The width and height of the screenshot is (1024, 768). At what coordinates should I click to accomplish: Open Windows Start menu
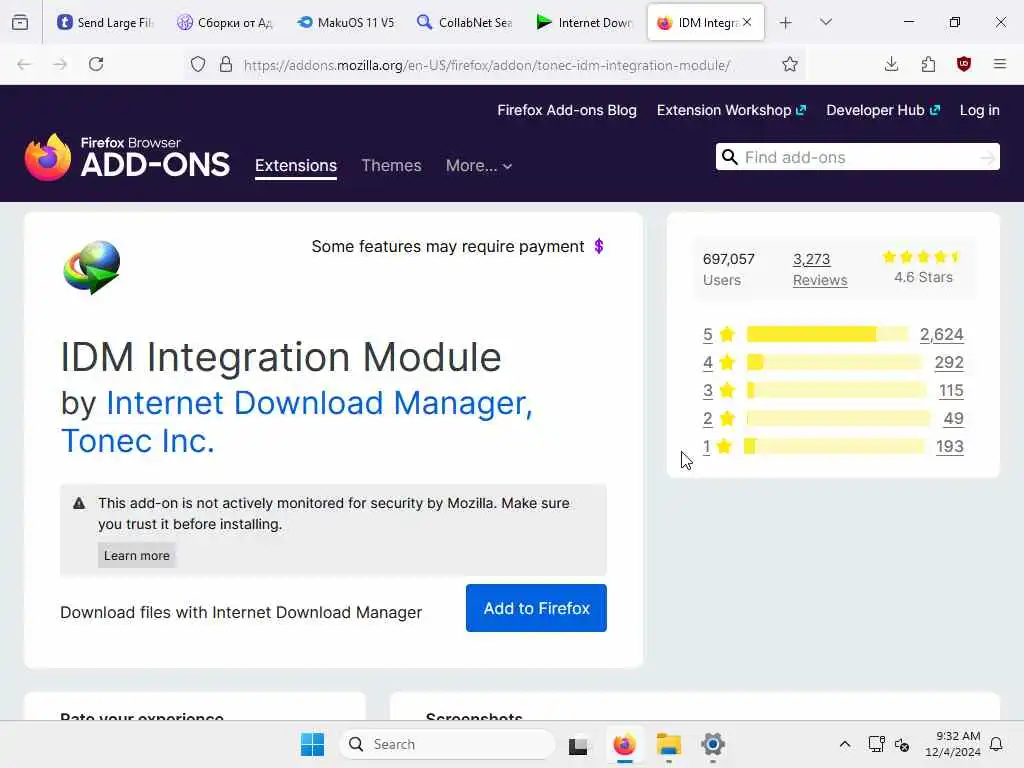pos(312,744)
